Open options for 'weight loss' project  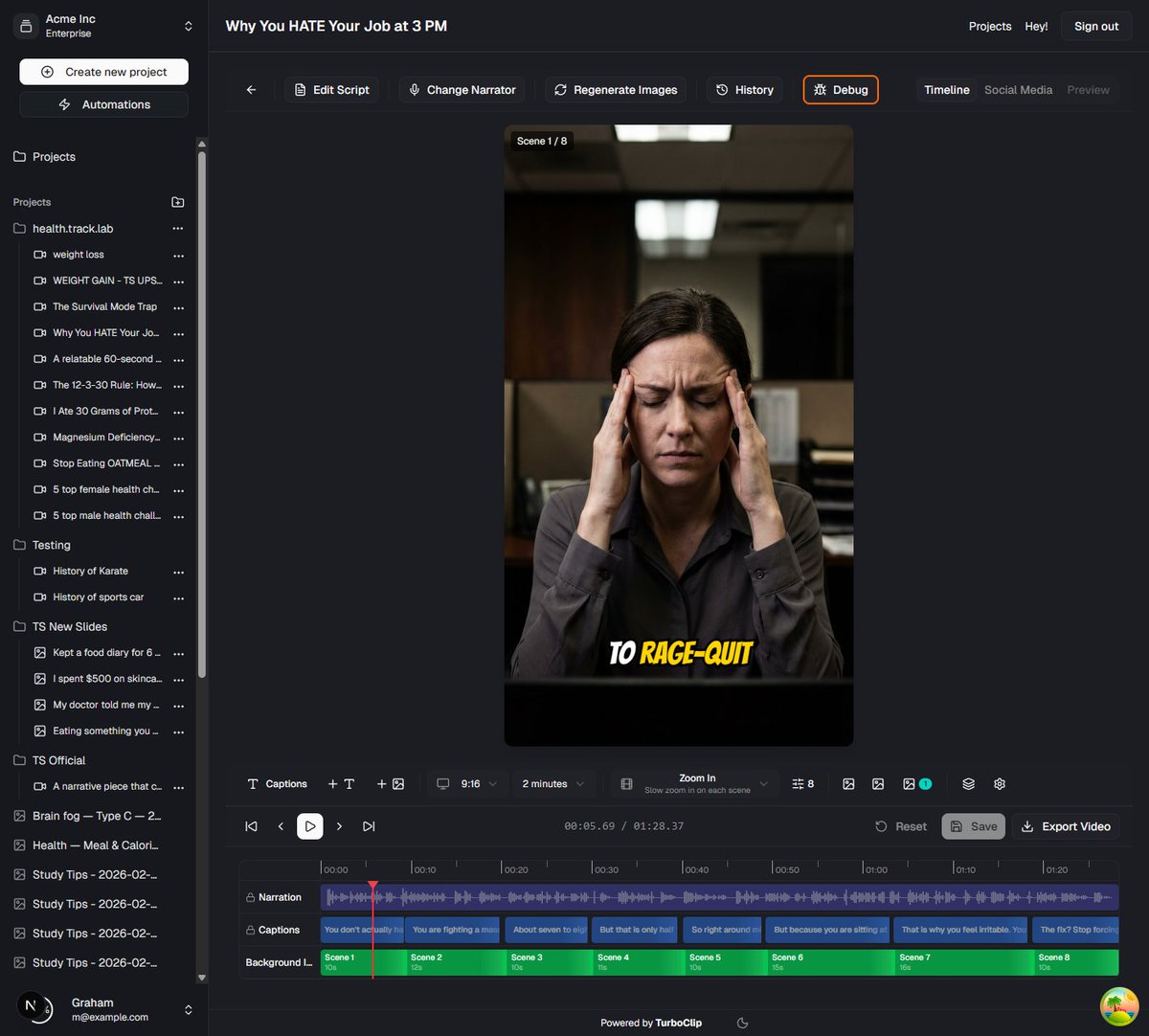click(x=178, y=256)
